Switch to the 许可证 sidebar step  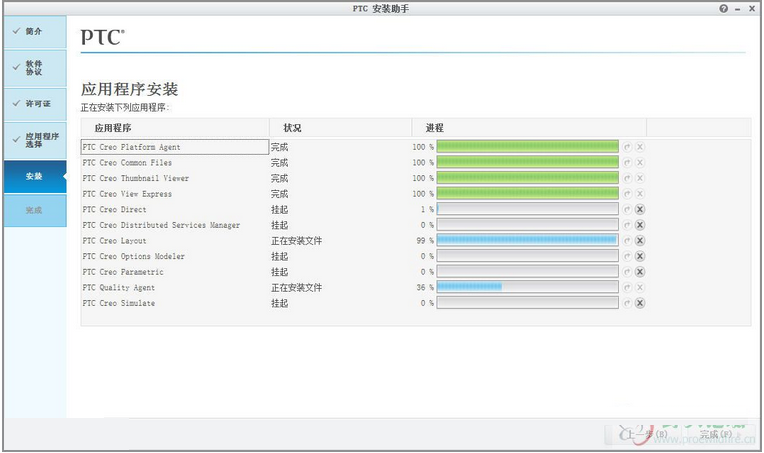(37, 104)
